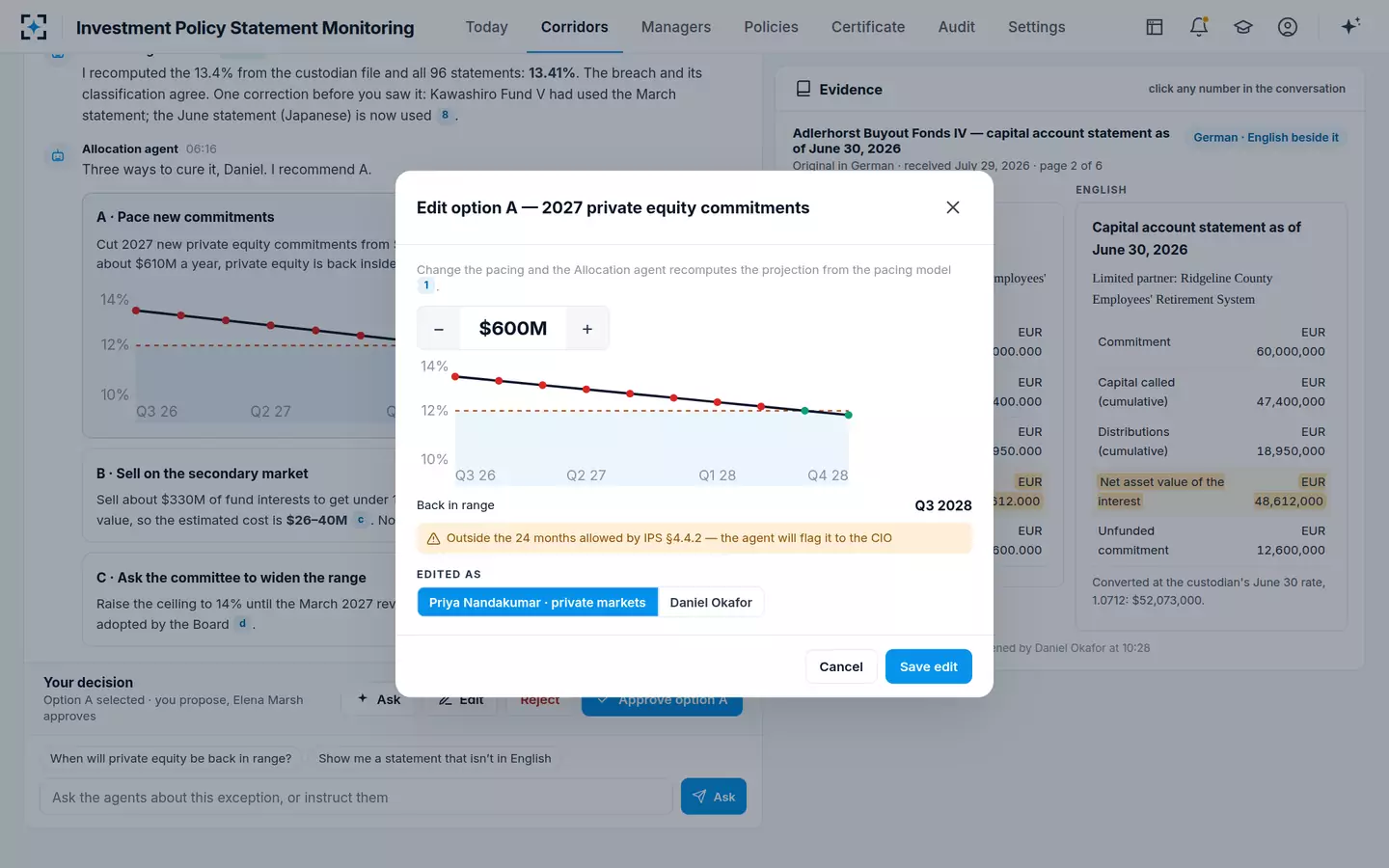Click the 18,950,000 distributions figure

tap(1291, 451)
